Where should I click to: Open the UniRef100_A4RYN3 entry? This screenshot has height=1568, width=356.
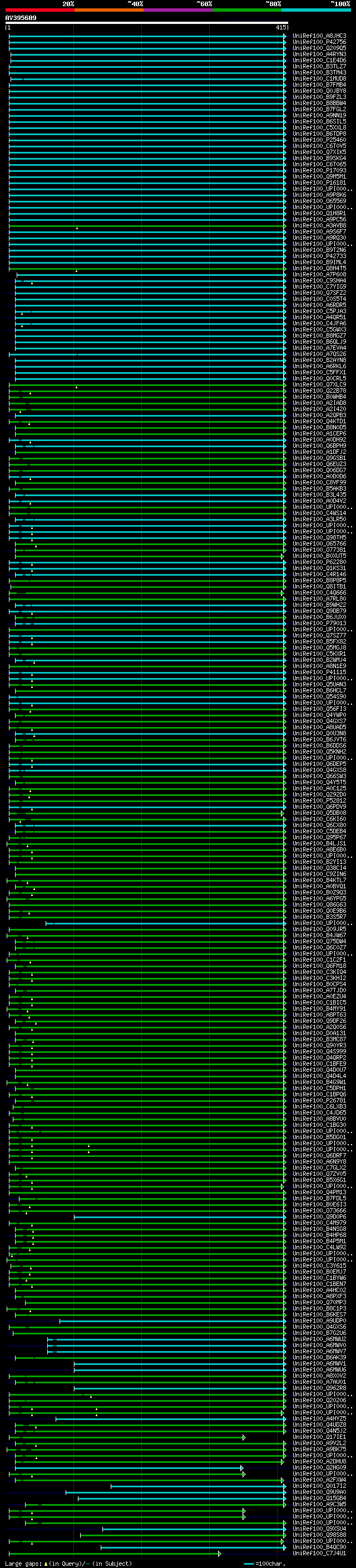click(319, 54)
